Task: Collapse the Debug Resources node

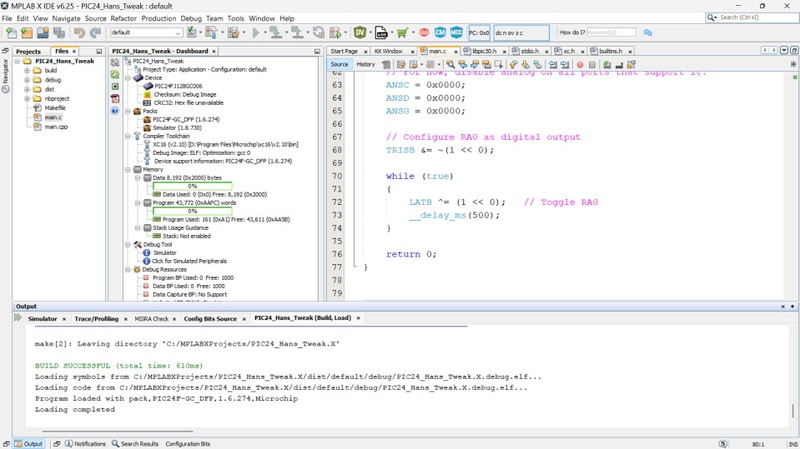Action: [x=128, y=269]
